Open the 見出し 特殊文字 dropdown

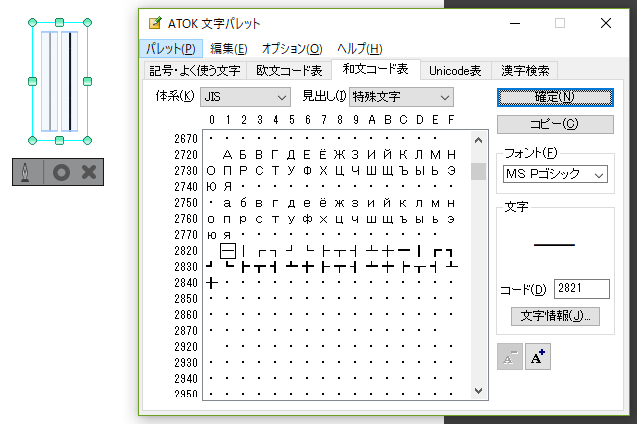(x=400, y=97)
